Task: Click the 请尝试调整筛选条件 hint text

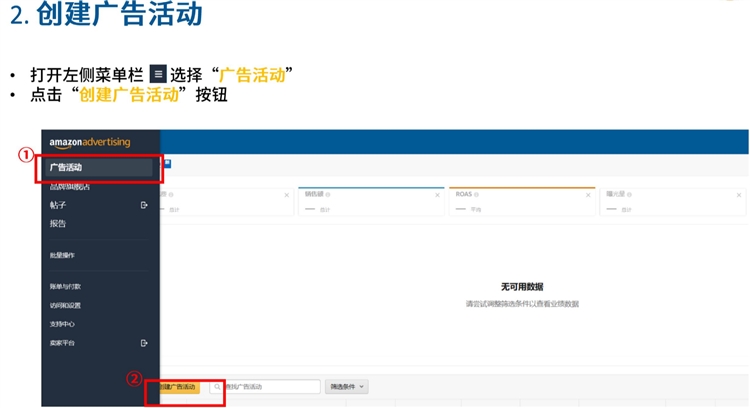Action: click(522, 304)
